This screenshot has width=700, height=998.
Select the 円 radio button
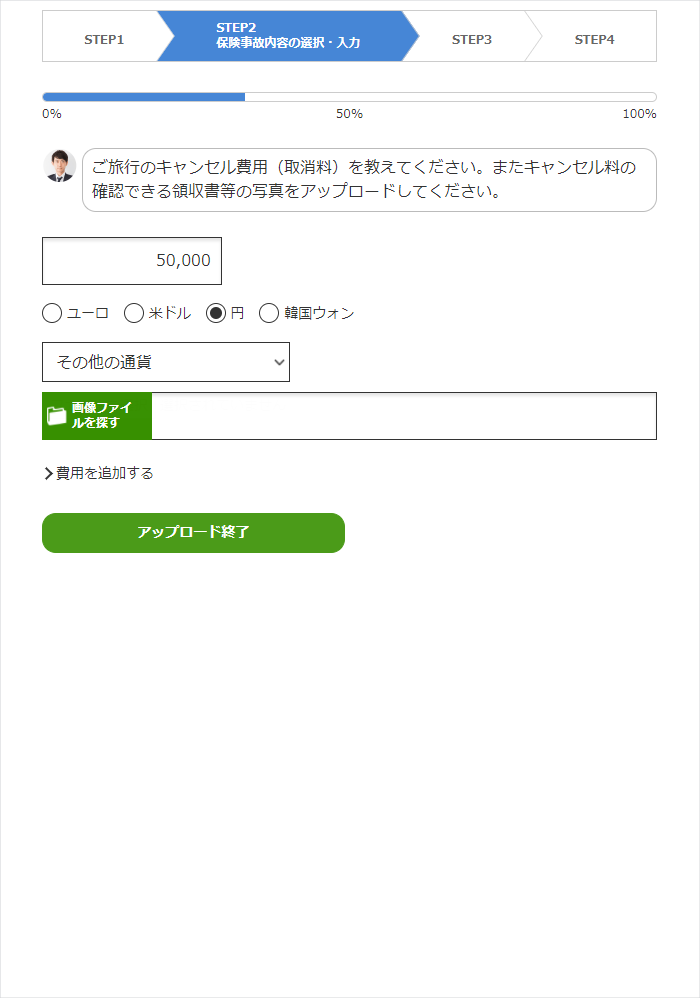click(216, 313)
